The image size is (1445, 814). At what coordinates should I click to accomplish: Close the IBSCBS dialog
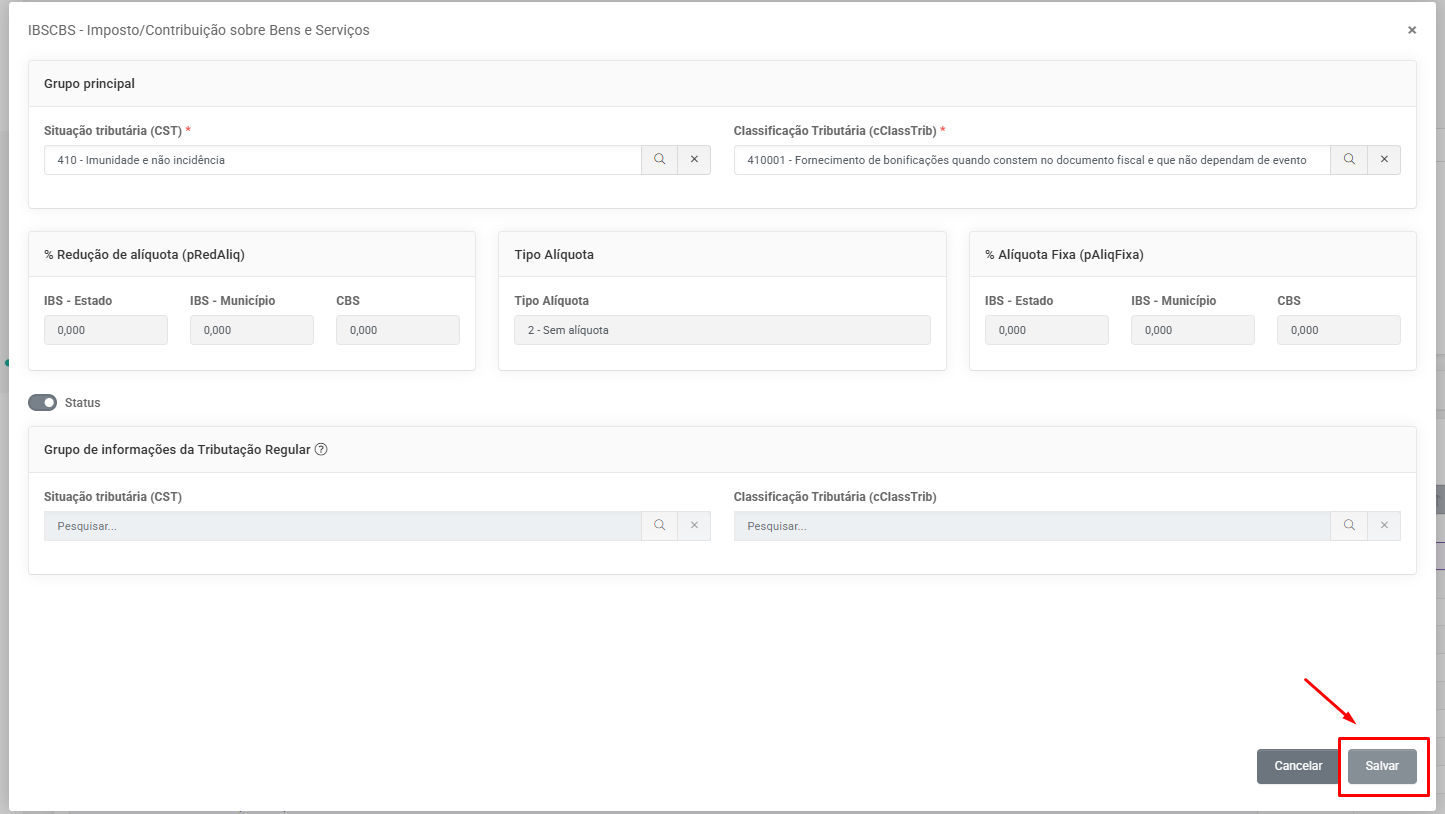coord(1412,30)
